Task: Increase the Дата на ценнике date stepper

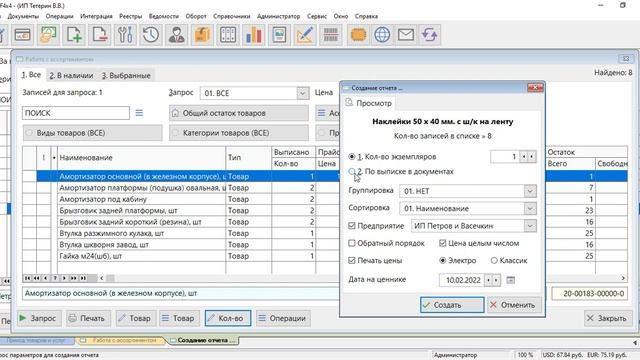Action: 496,280
